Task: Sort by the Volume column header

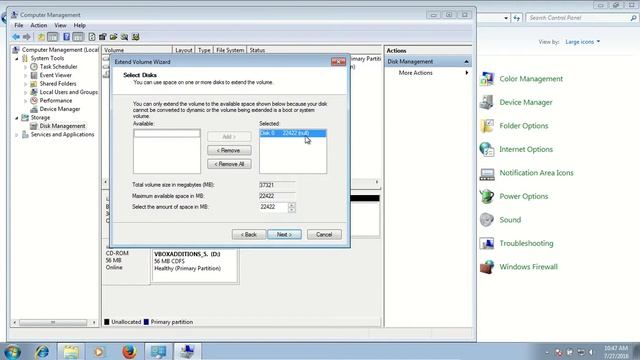Action: tap(137, 50)
